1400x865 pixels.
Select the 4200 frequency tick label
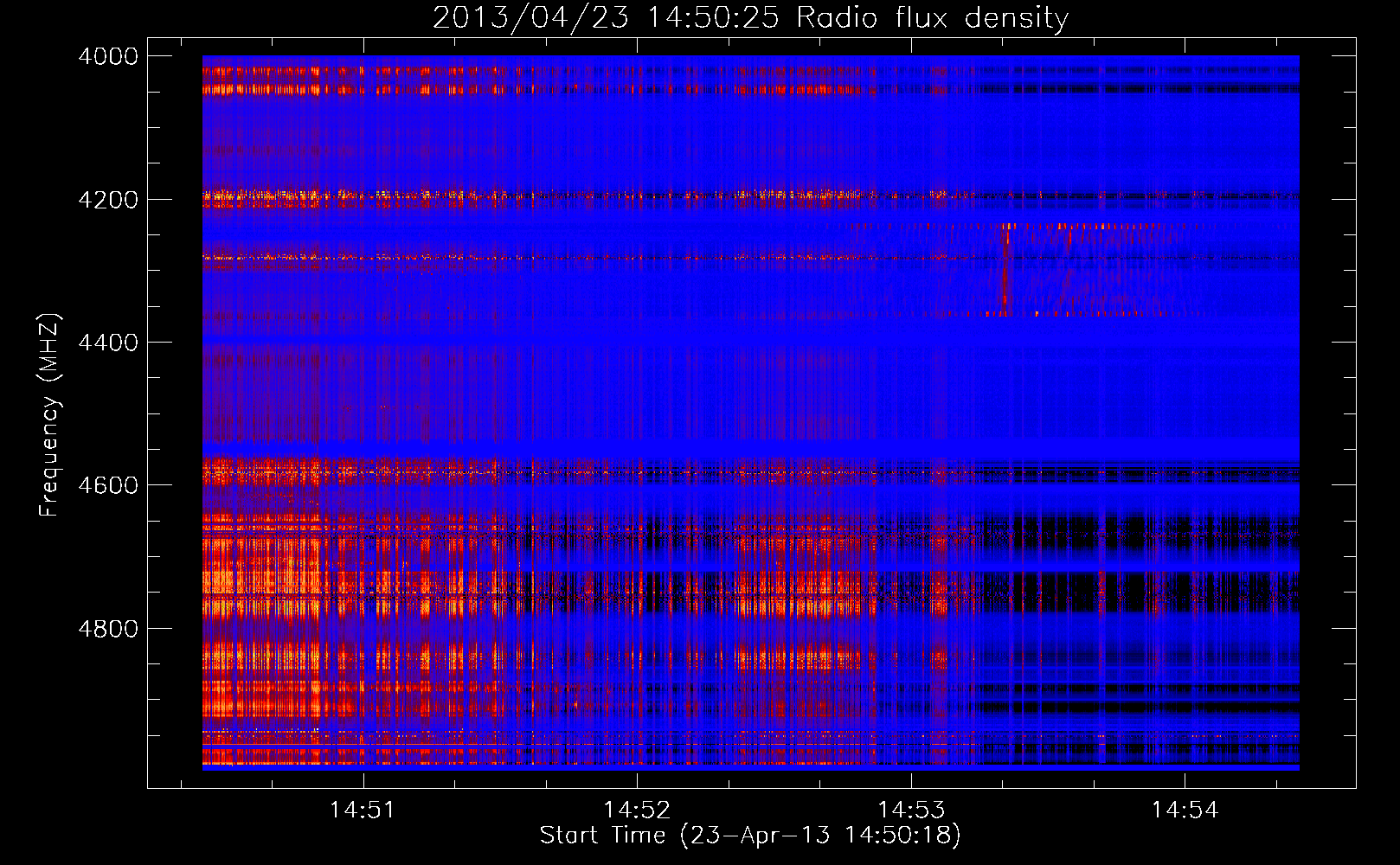pyautogui.click(x=108, y=199)
